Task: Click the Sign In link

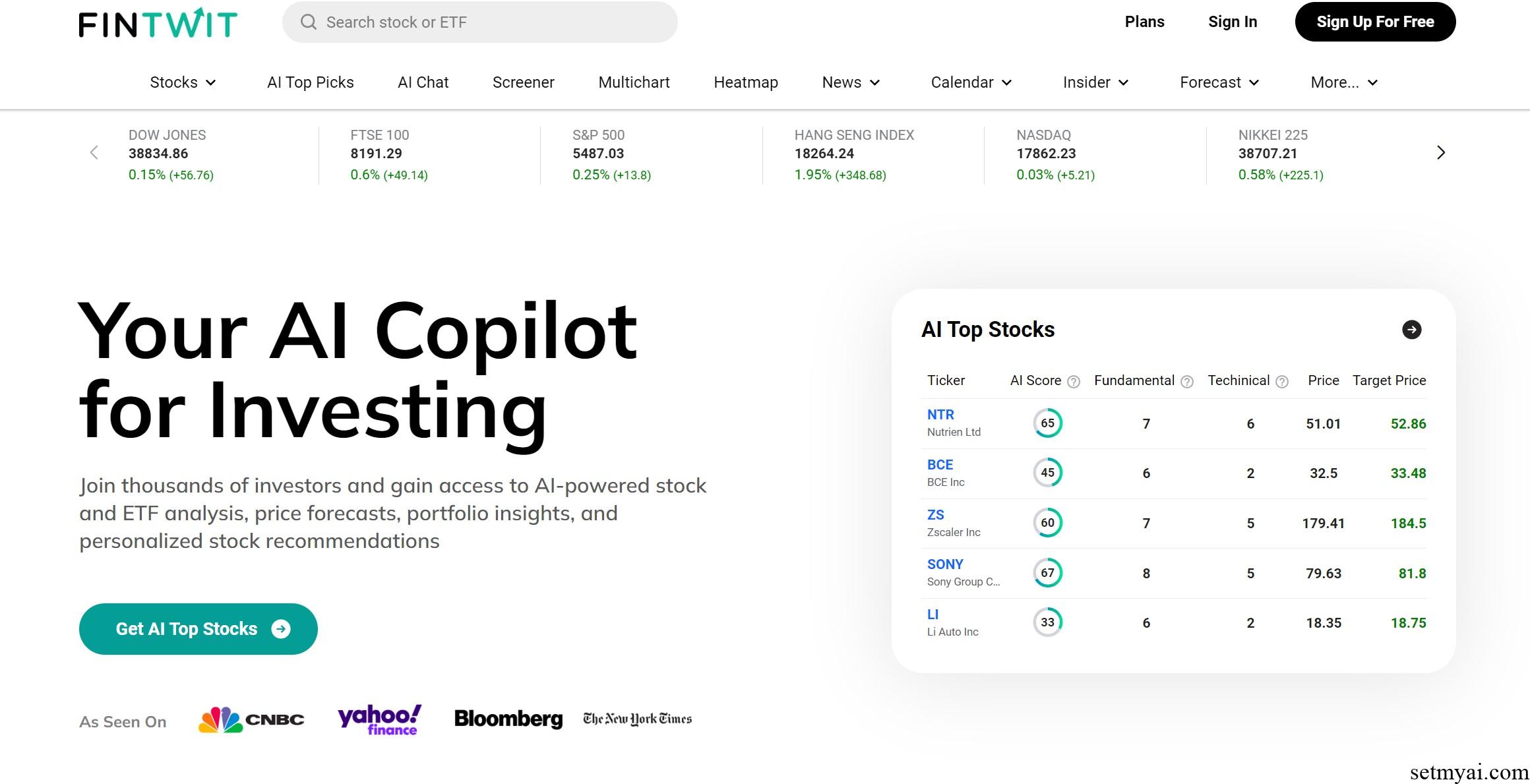Action: point(1233,22)
